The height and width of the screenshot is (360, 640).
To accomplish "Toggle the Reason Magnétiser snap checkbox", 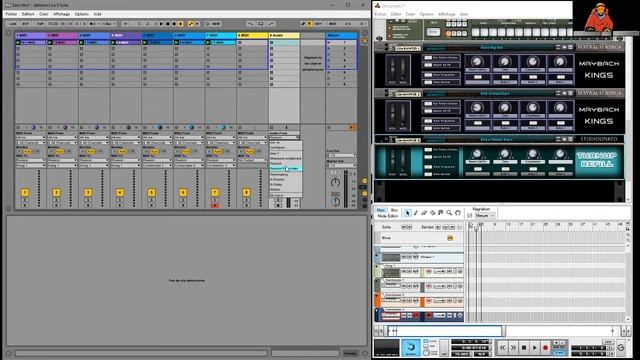I will coord(469,216).
